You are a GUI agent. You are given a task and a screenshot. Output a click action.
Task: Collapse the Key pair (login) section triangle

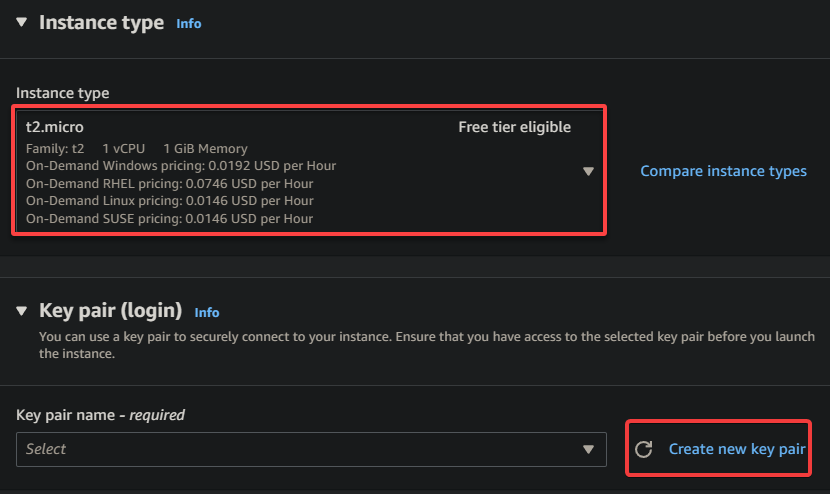click(21, 311)
